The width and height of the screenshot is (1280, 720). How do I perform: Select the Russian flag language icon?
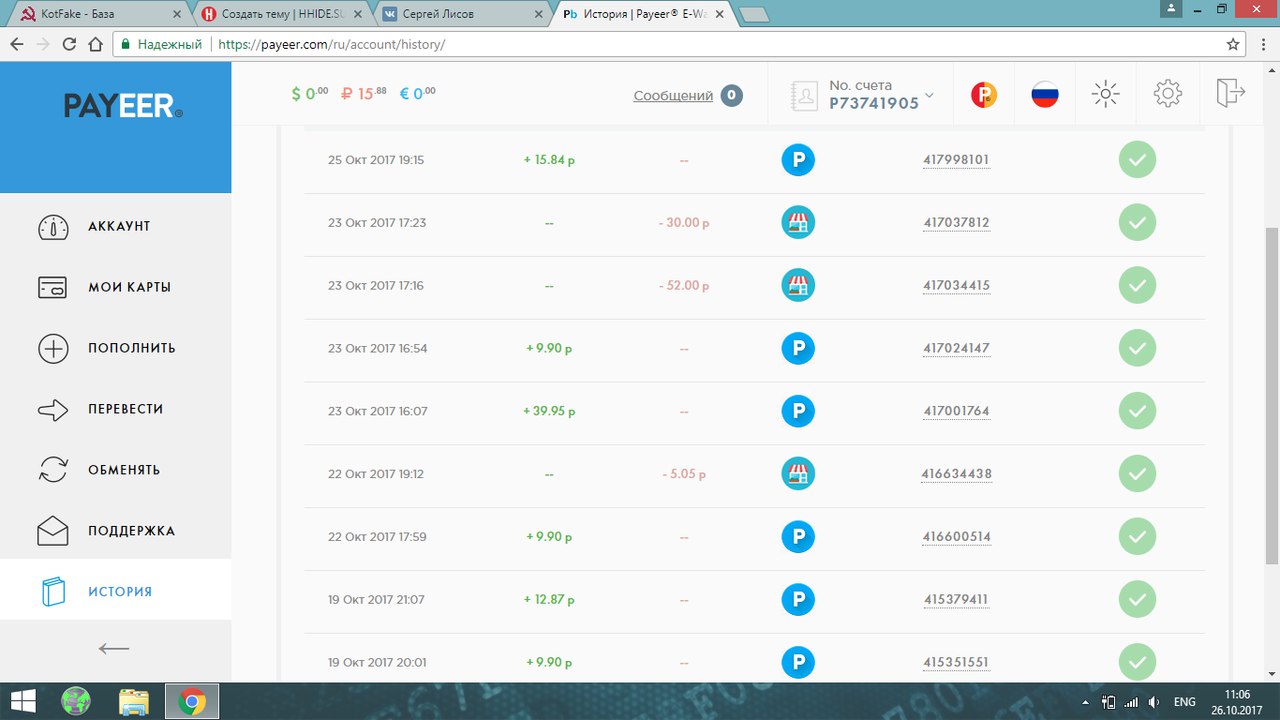tap(1044, 95)
